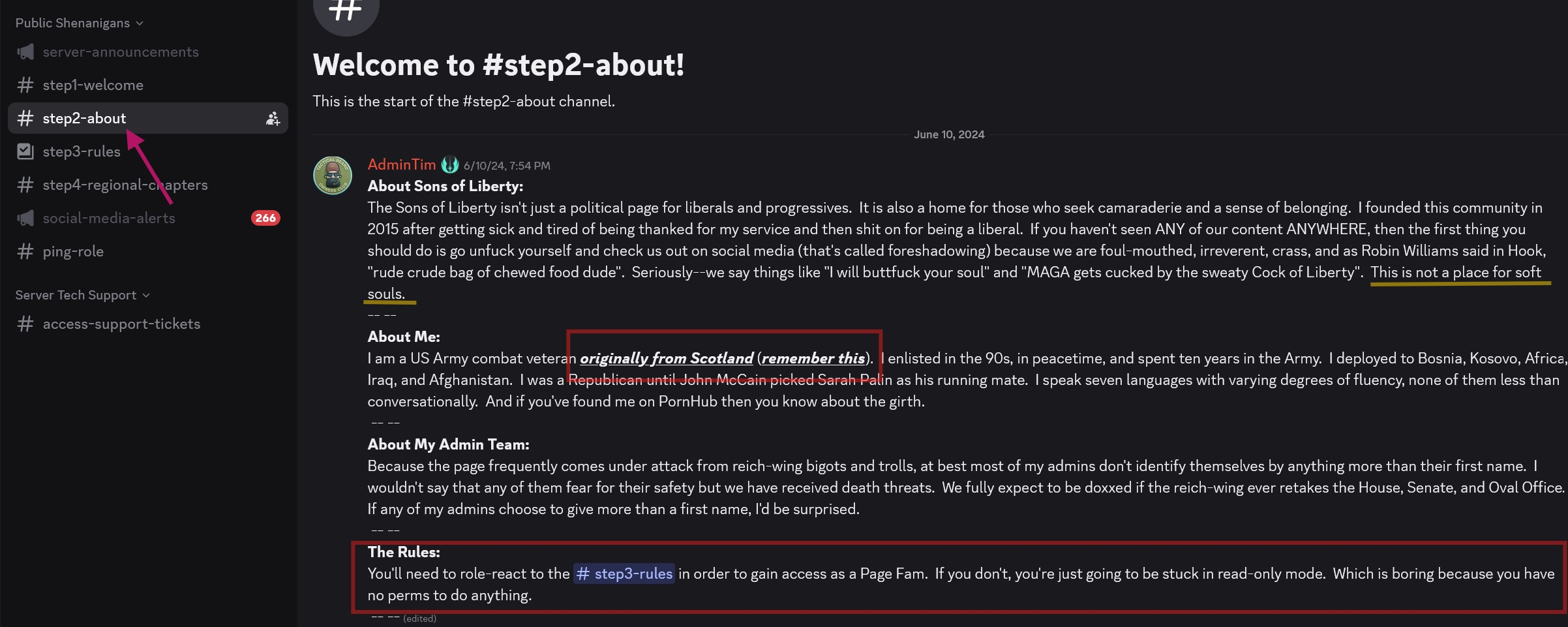Click the role badge icon beside AdminTim
1568x627 pixels.
[x=449, y=165]
